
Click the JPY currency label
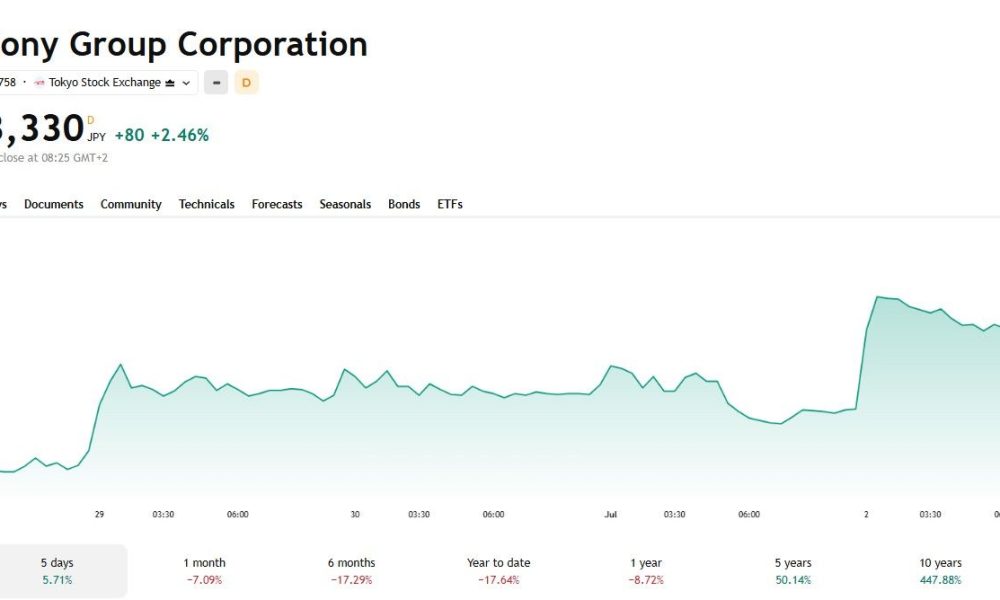click(97, 137)
